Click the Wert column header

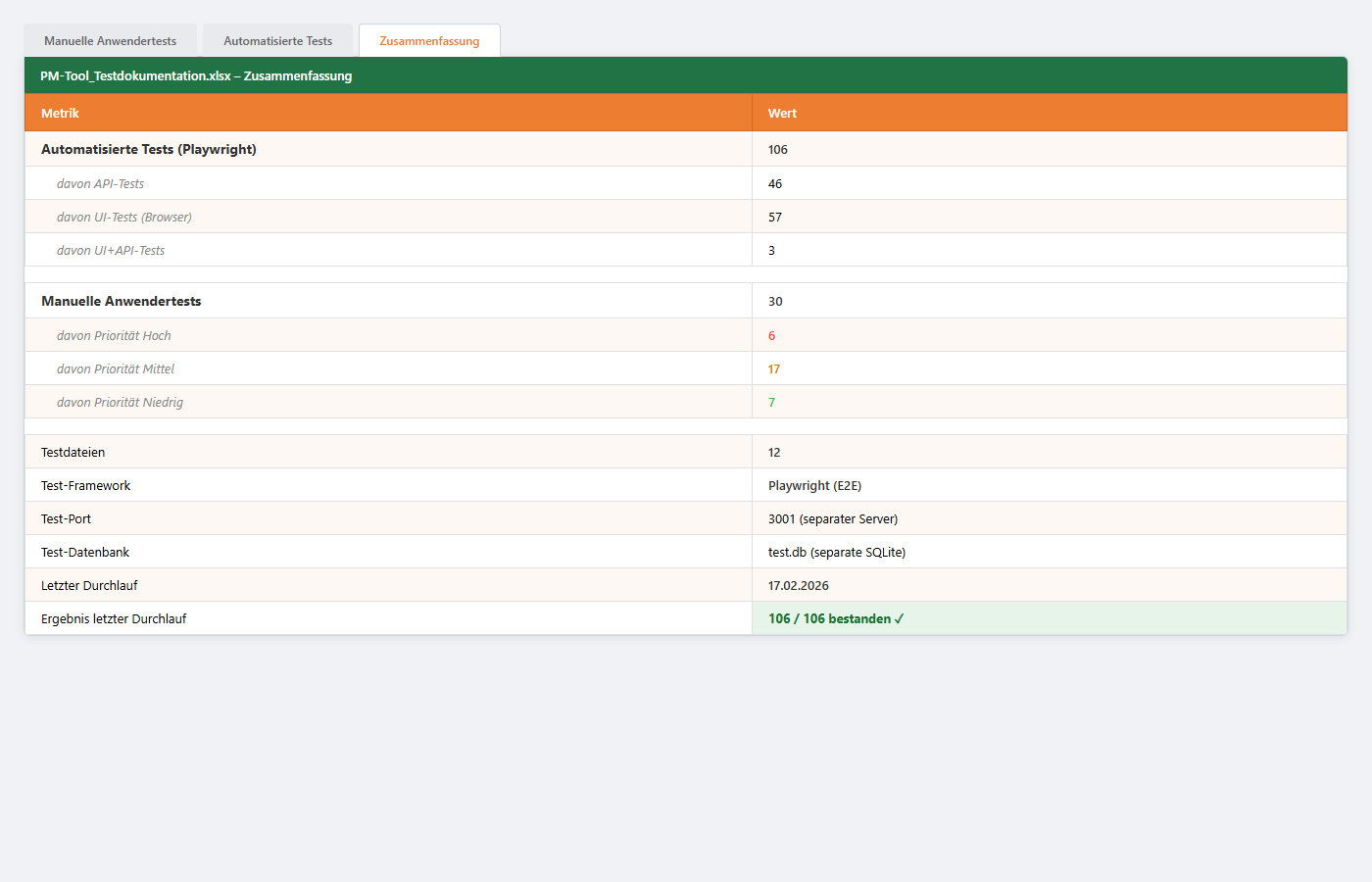coord(1050,113)
